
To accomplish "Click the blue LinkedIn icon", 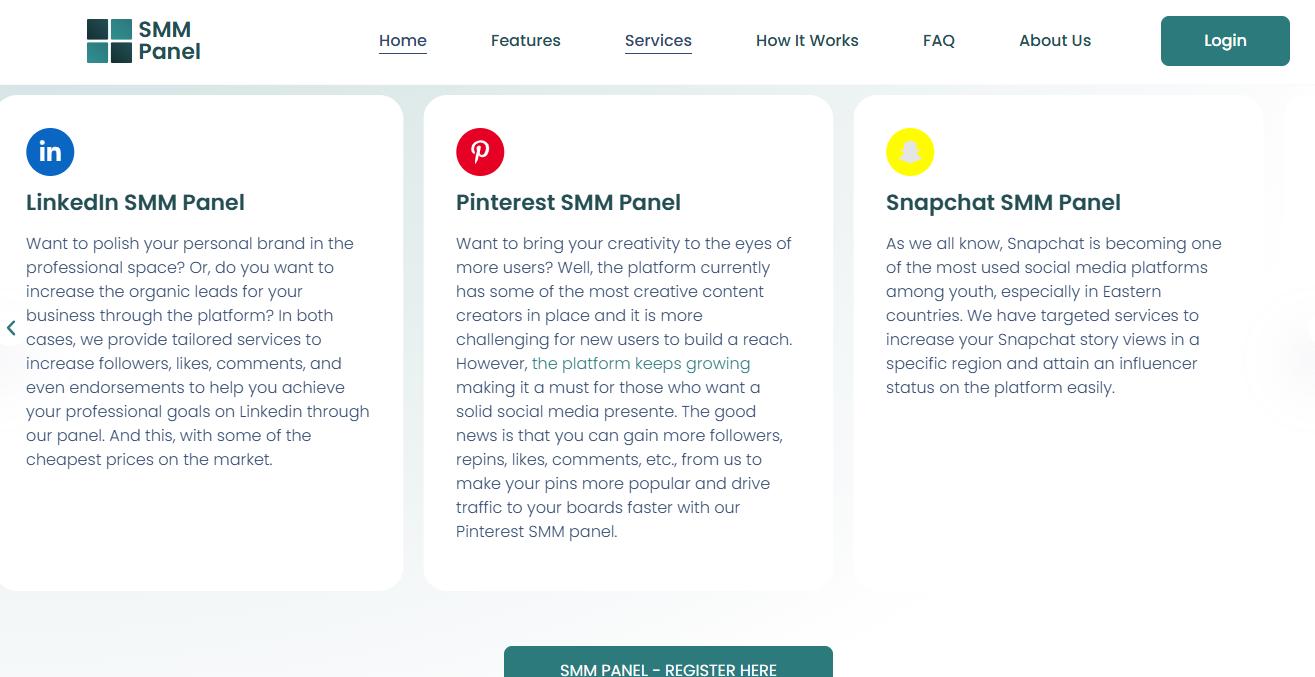I will 50,152.
